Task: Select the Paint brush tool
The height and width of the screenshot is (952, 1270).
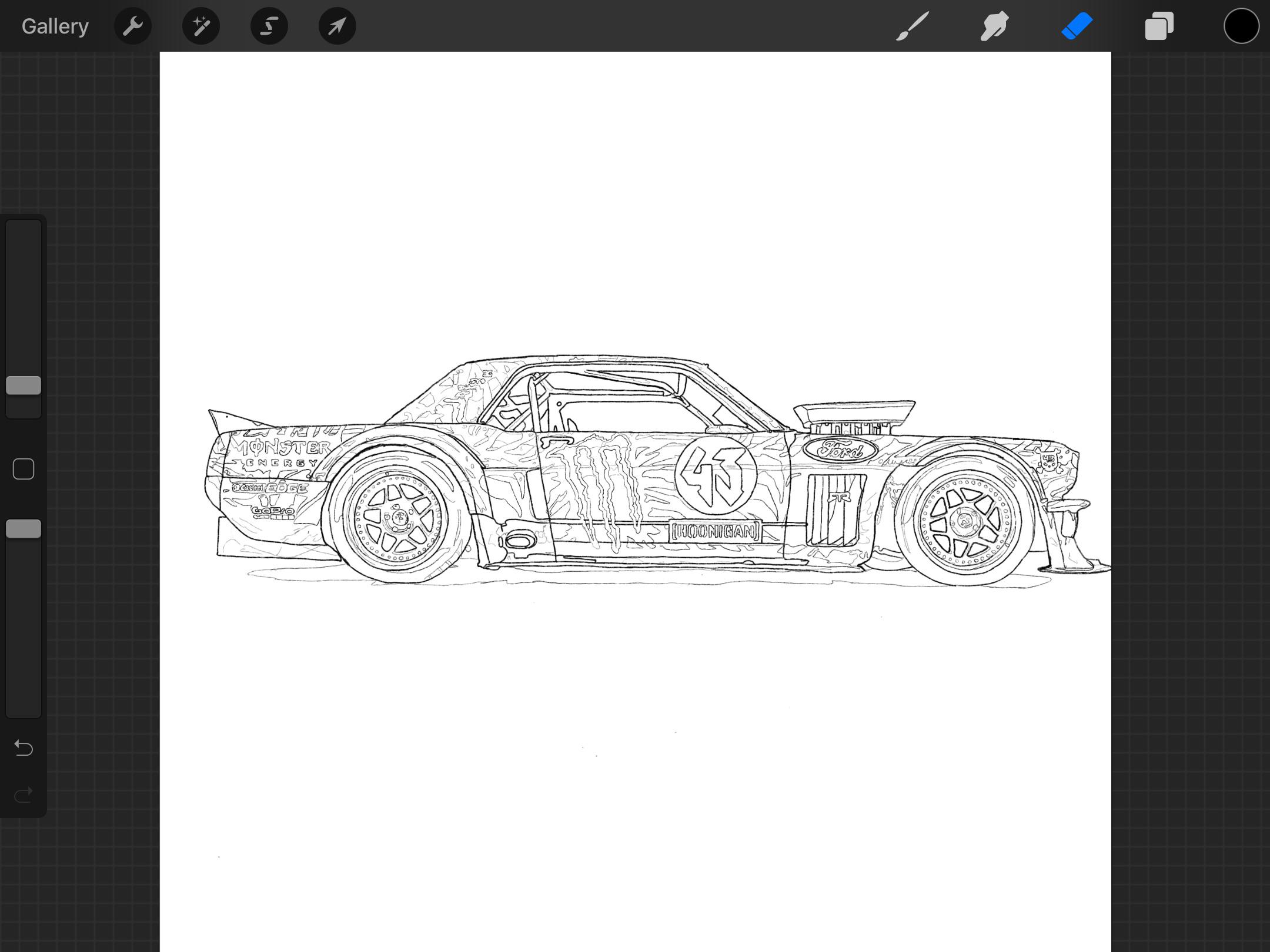Action: 913,26
